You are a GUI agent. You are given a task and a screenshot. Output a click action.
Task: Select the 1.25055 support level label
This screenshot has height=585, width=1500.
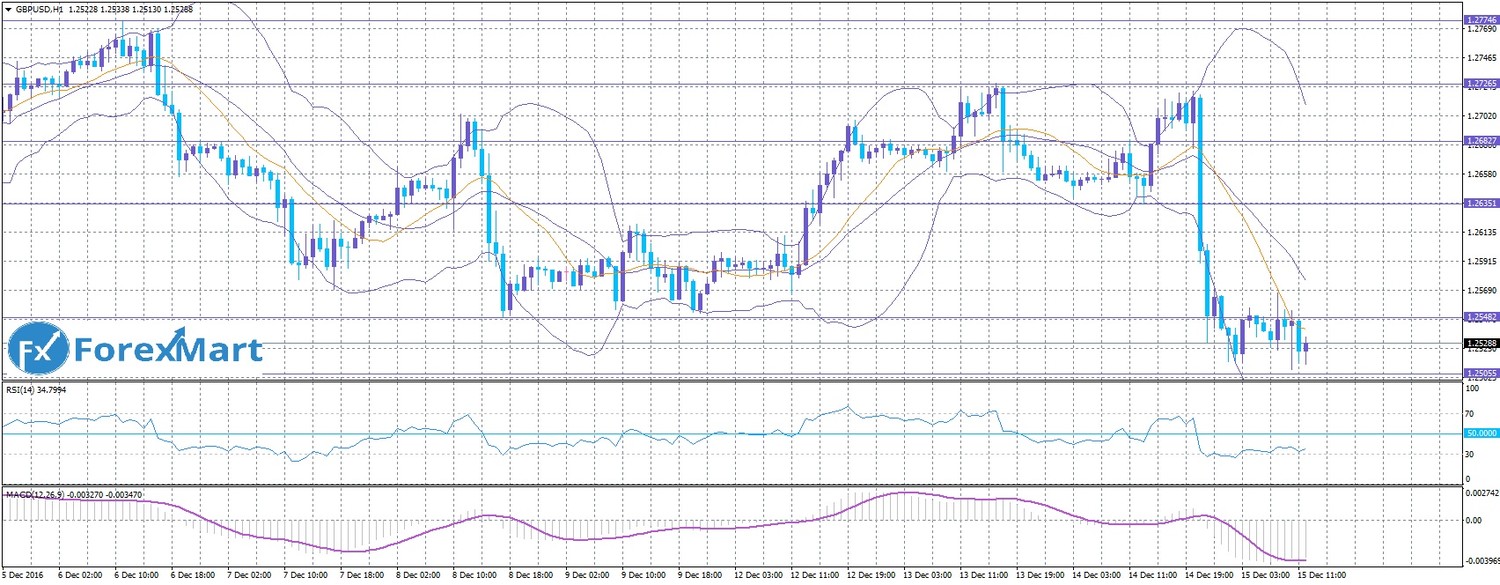(x=1480, y=373)
